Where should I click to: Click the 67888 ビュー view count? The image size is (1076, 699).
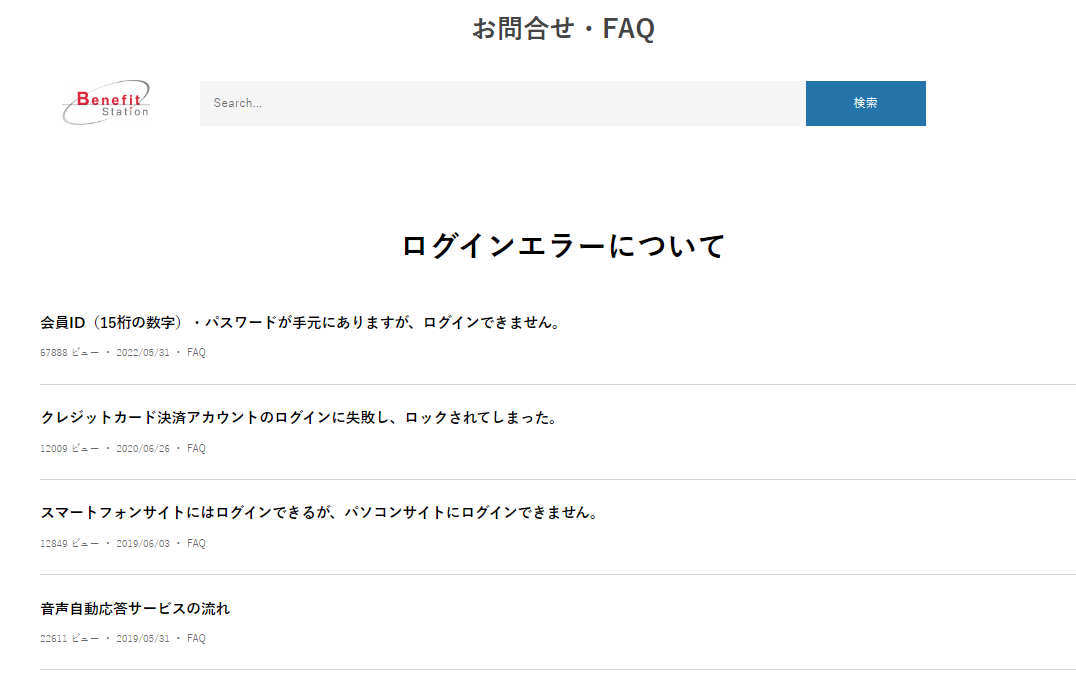pos(69,353)
